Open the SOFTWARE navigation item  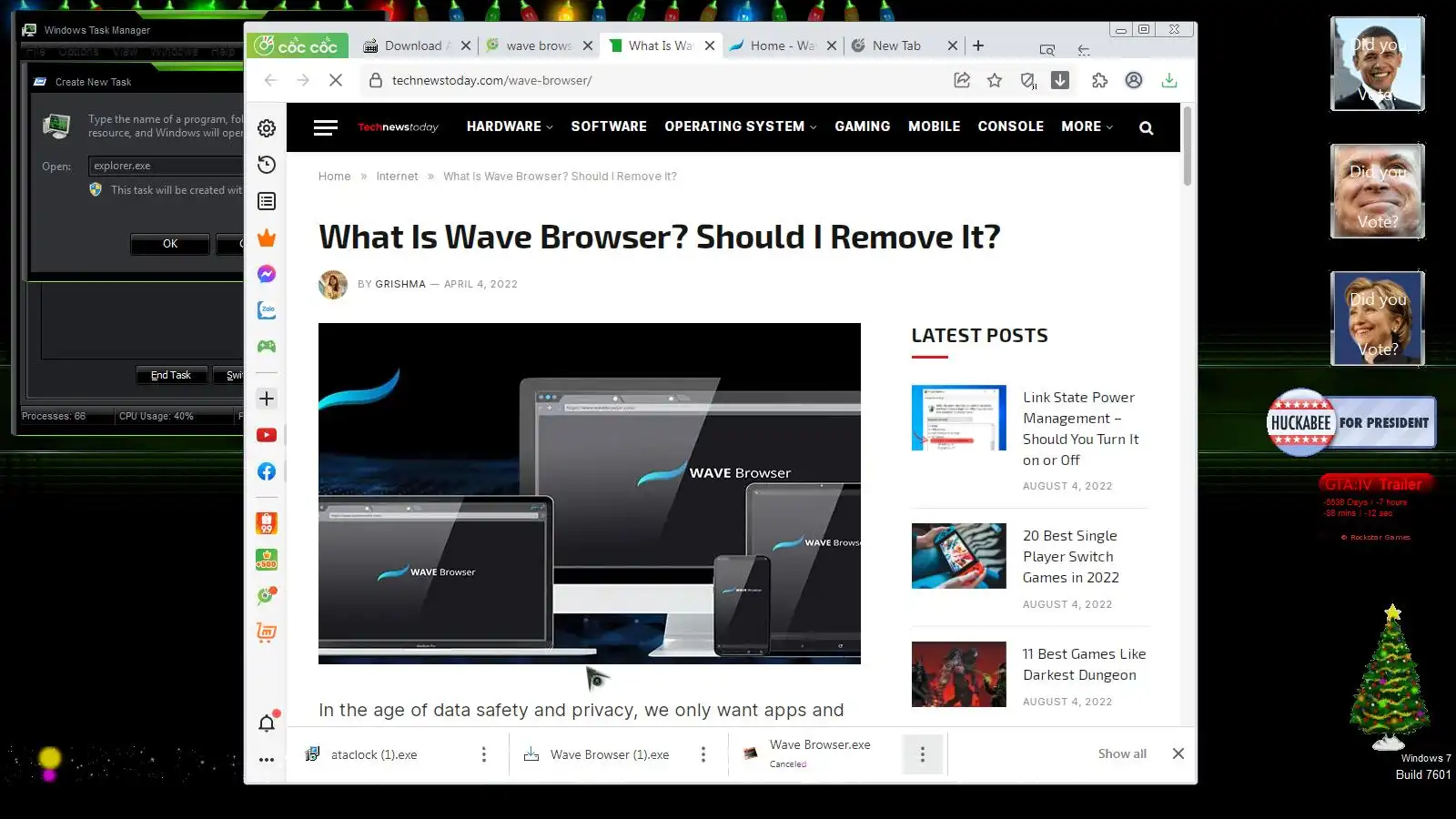pyautogui.click(x=609, y=126)
